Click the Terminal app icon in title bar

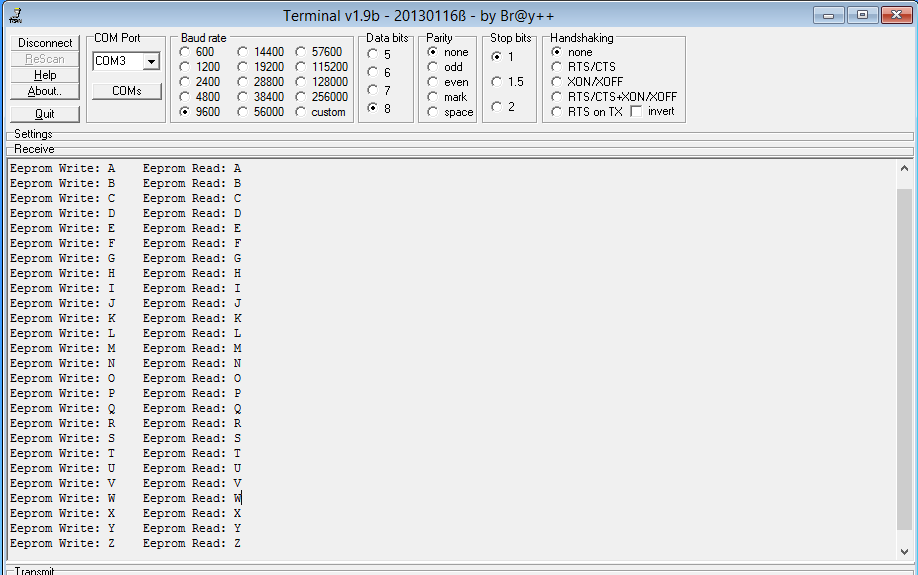click(x=15, y=16)
